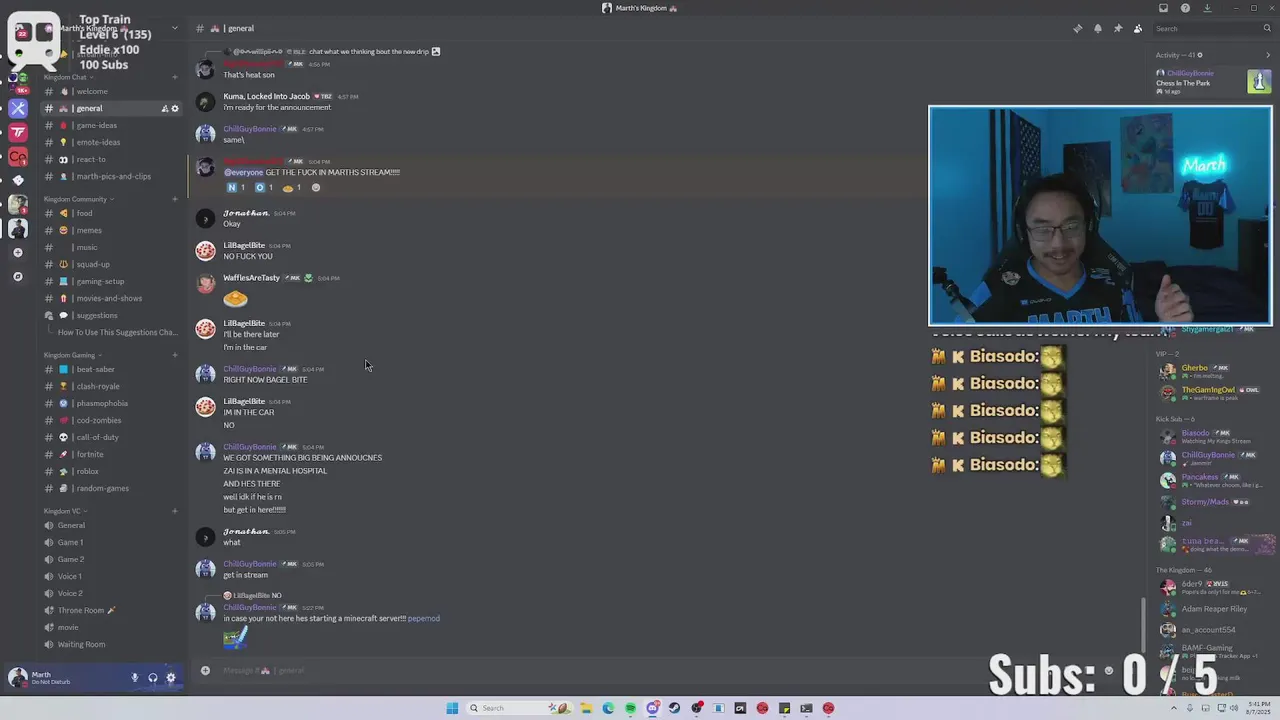The image size is (1280, 720).
Task: Click the attach plus button in message bar
Action: [205, 670]
